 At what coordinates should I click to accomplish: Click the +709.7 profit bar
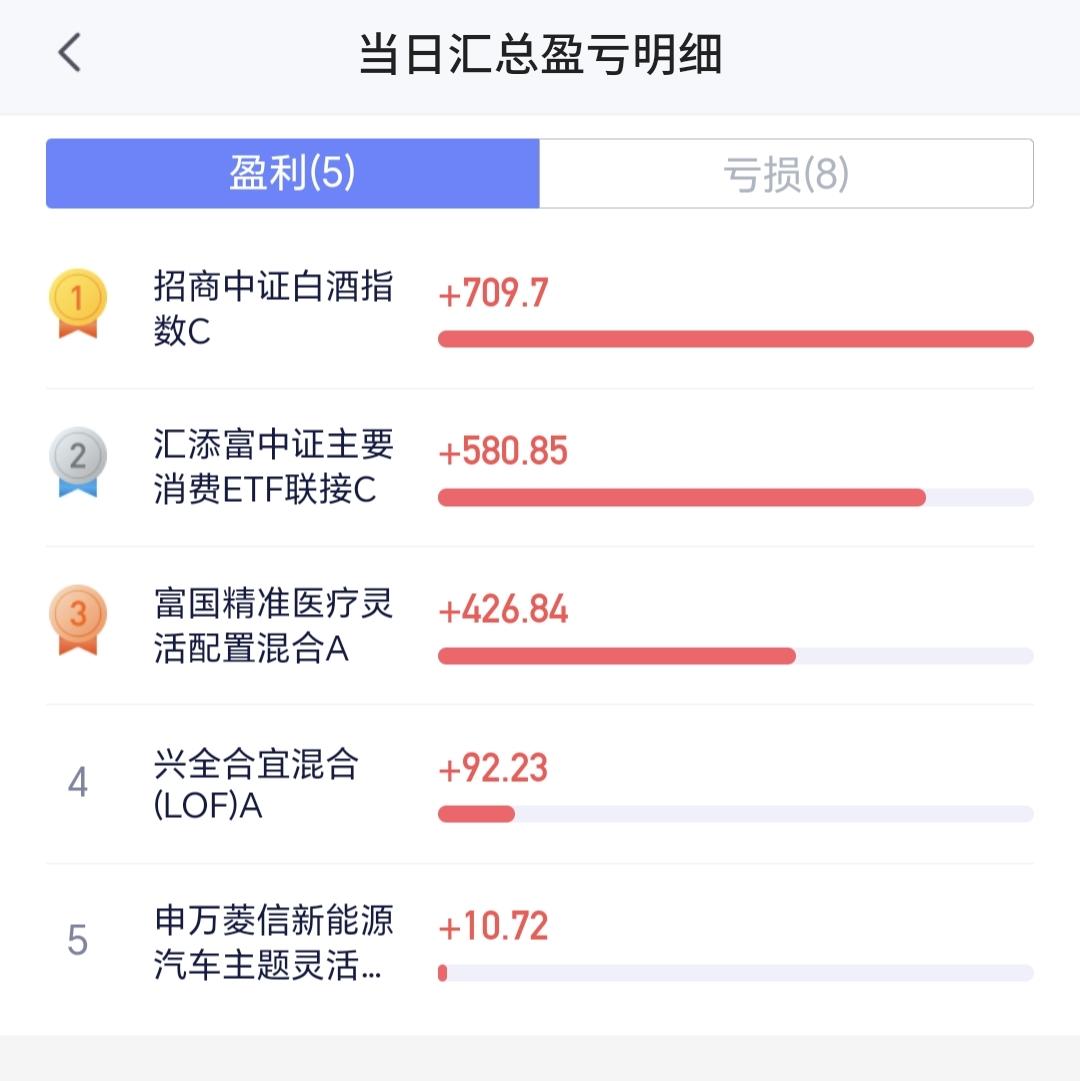[735, 339]
